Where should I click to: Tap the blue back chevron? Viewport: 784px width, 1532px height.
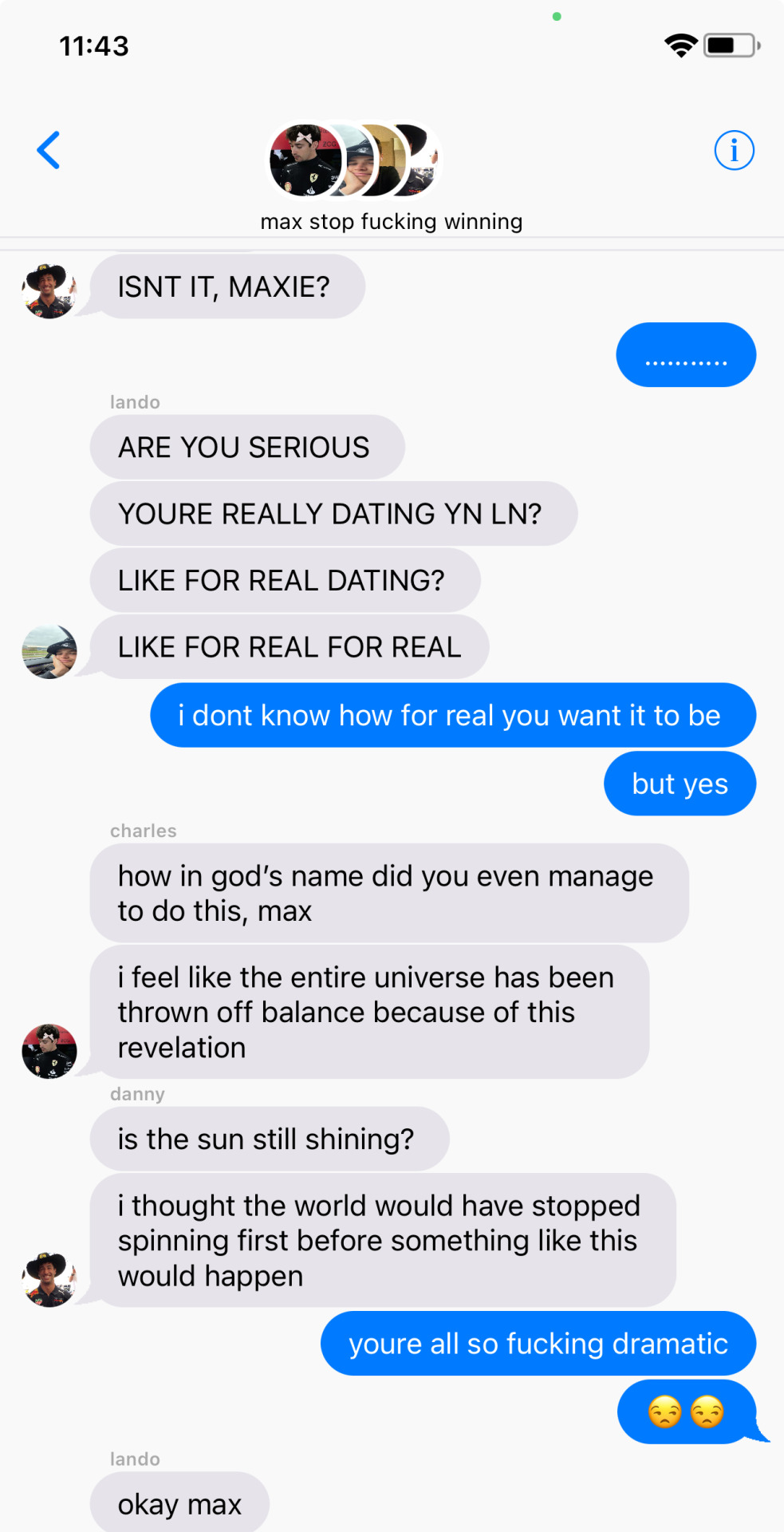pos(49,150)
